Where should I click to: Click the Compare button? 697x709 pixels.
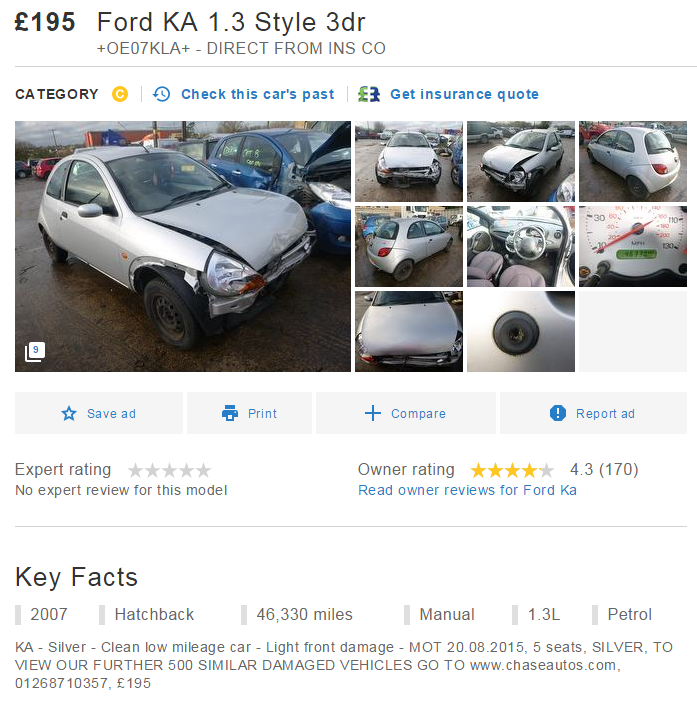[x=406, y=413]
